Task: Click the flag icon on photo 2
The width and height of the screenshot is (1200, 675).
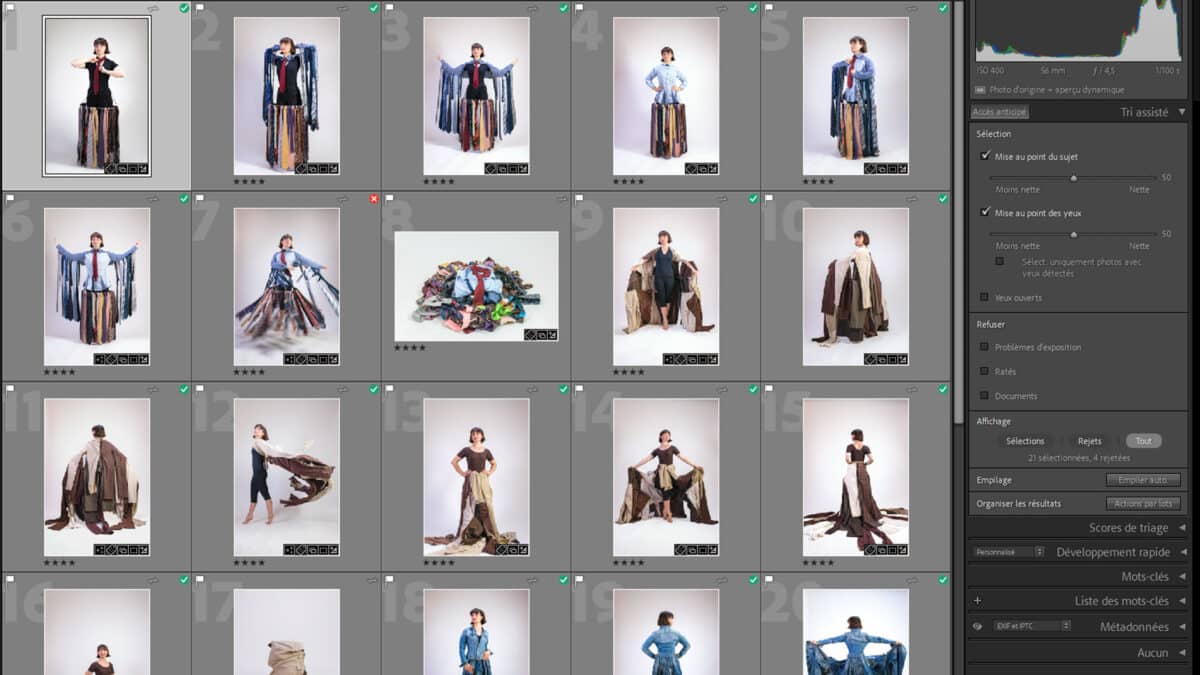Action: [x=200, y=7]
